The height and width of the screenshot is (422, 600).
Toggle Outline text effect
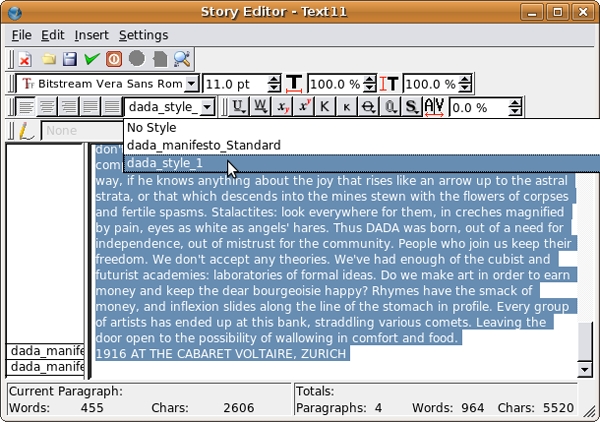tap(390, 107)
